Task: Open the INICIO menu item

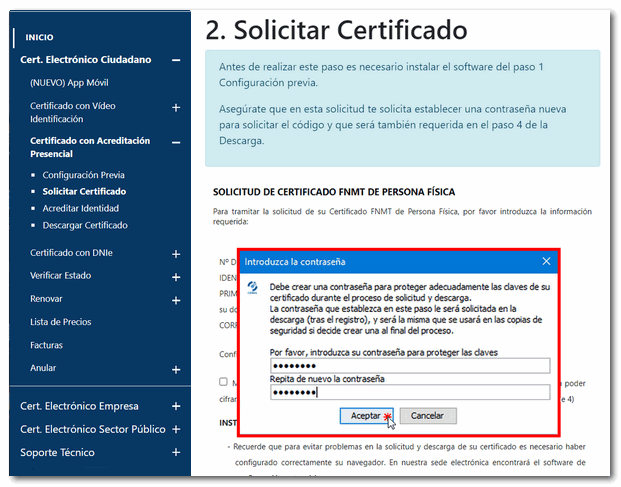Action: click(39, 37)
